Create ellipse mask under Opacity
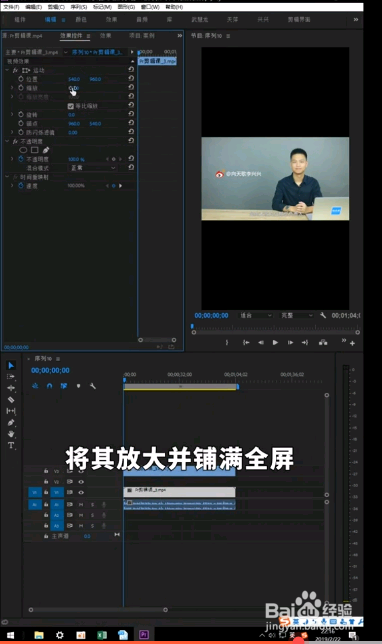This screenshot has width=382, height=644. [x=23, y=150]
